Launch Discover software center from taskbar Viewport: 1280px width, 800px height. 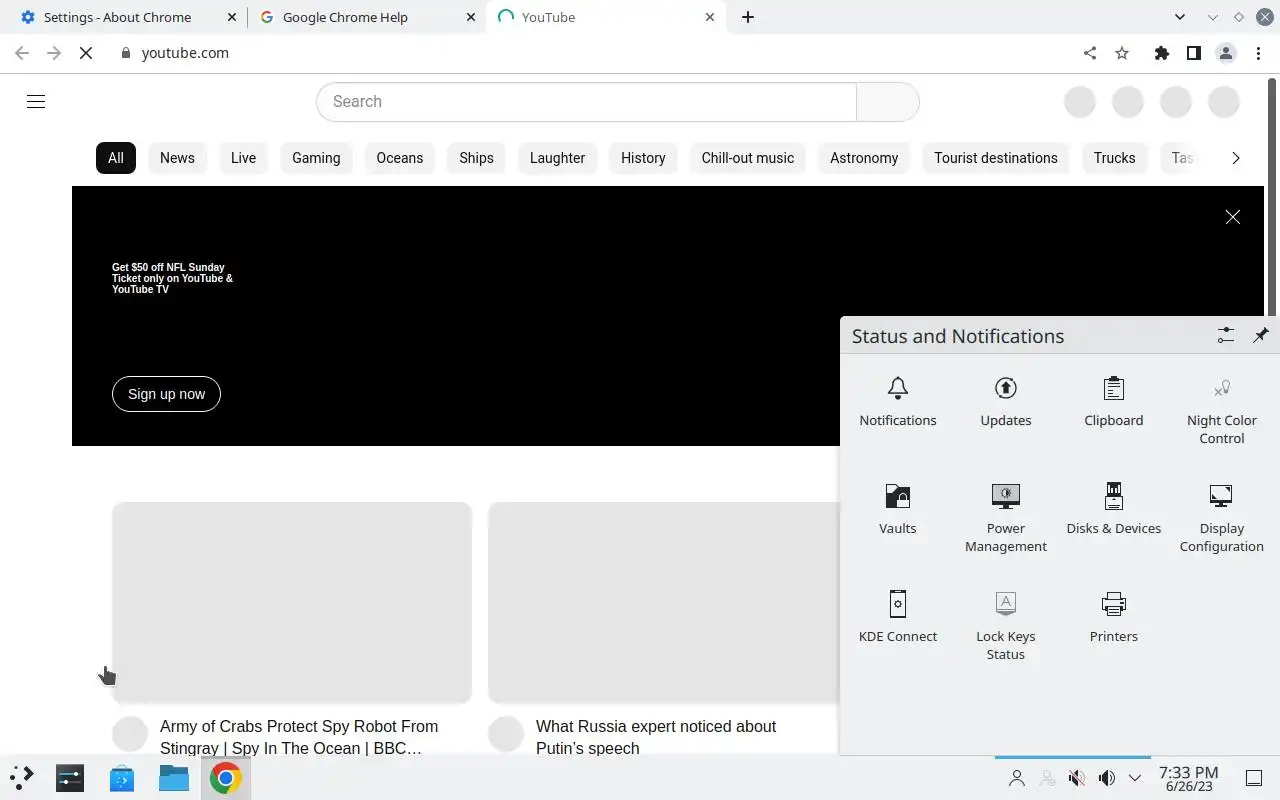(x=122, y=778)
